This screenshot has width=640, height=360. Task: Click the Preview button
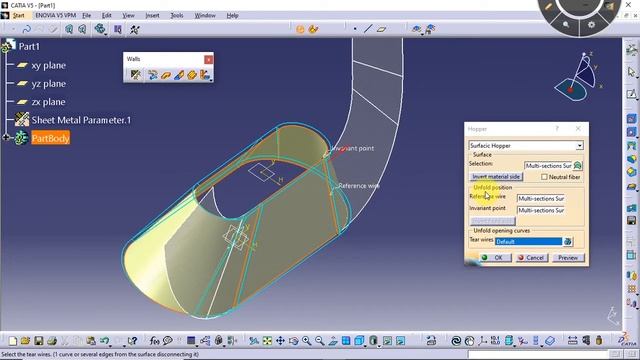pos(568,258)
